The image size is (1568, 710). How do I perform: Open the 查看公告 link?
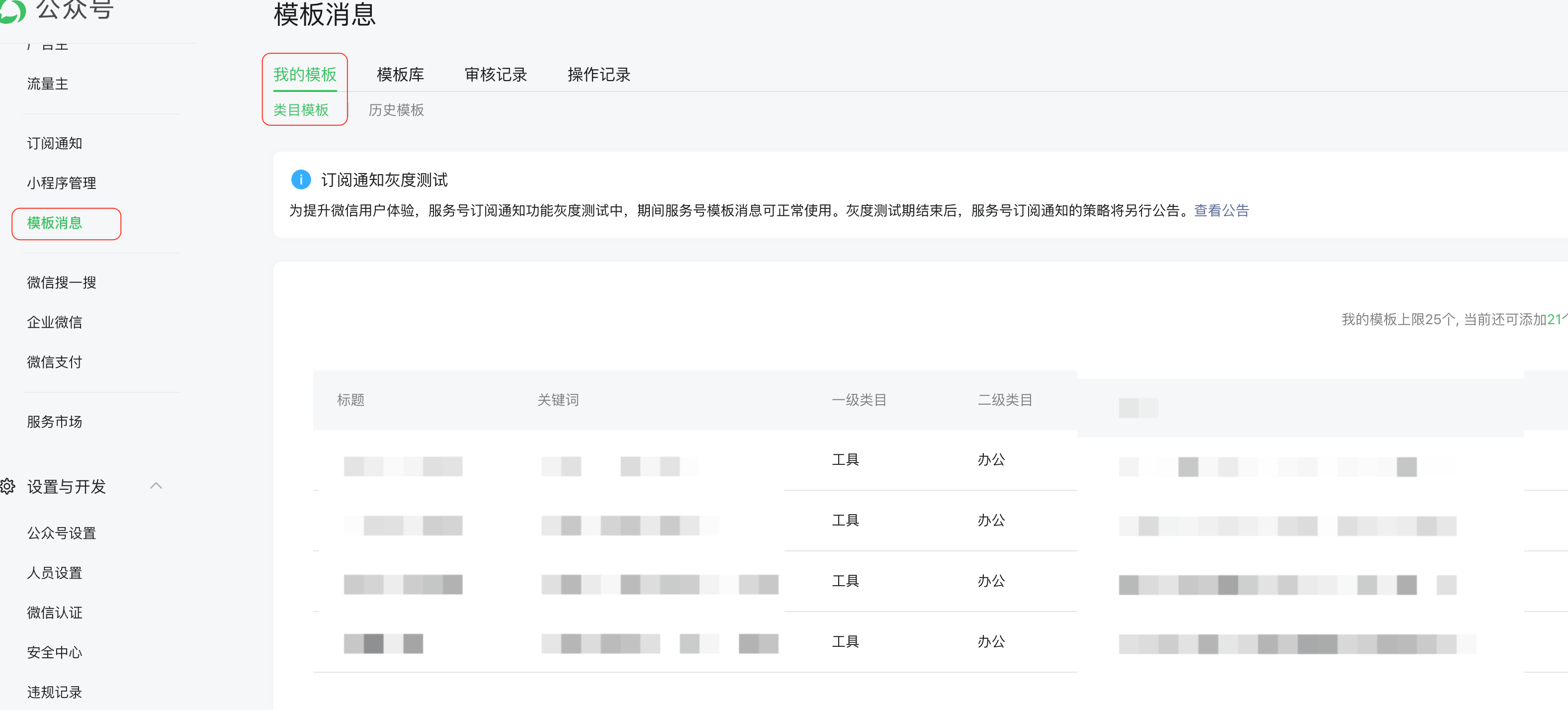pyautogui.click(x=1221, y=211)
